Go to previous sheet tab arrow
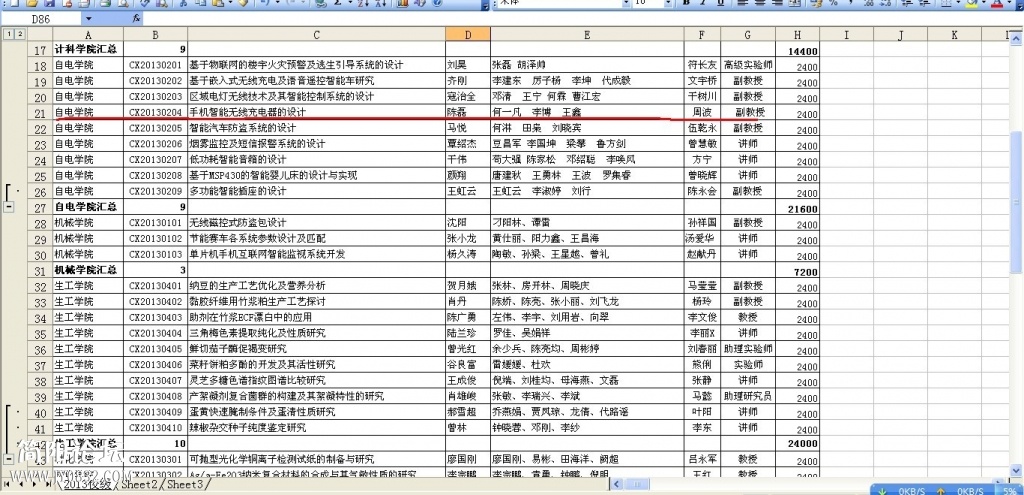This screenshot has height=495, width=1024. click(22, 485)
